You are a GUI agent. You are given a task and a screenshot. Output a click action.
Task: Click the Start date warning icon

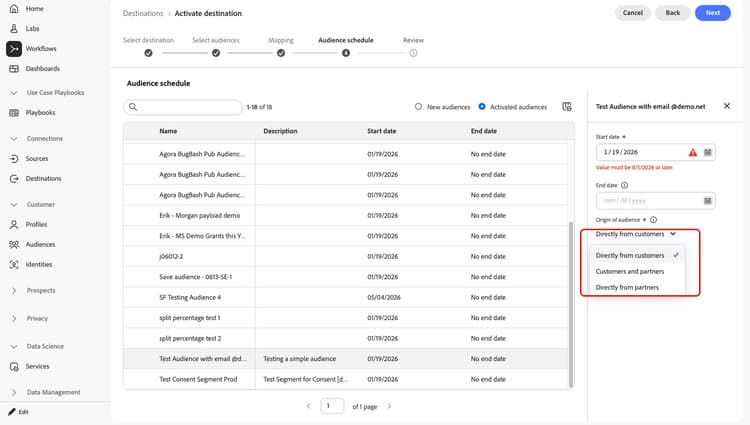(x=693, y=153)
